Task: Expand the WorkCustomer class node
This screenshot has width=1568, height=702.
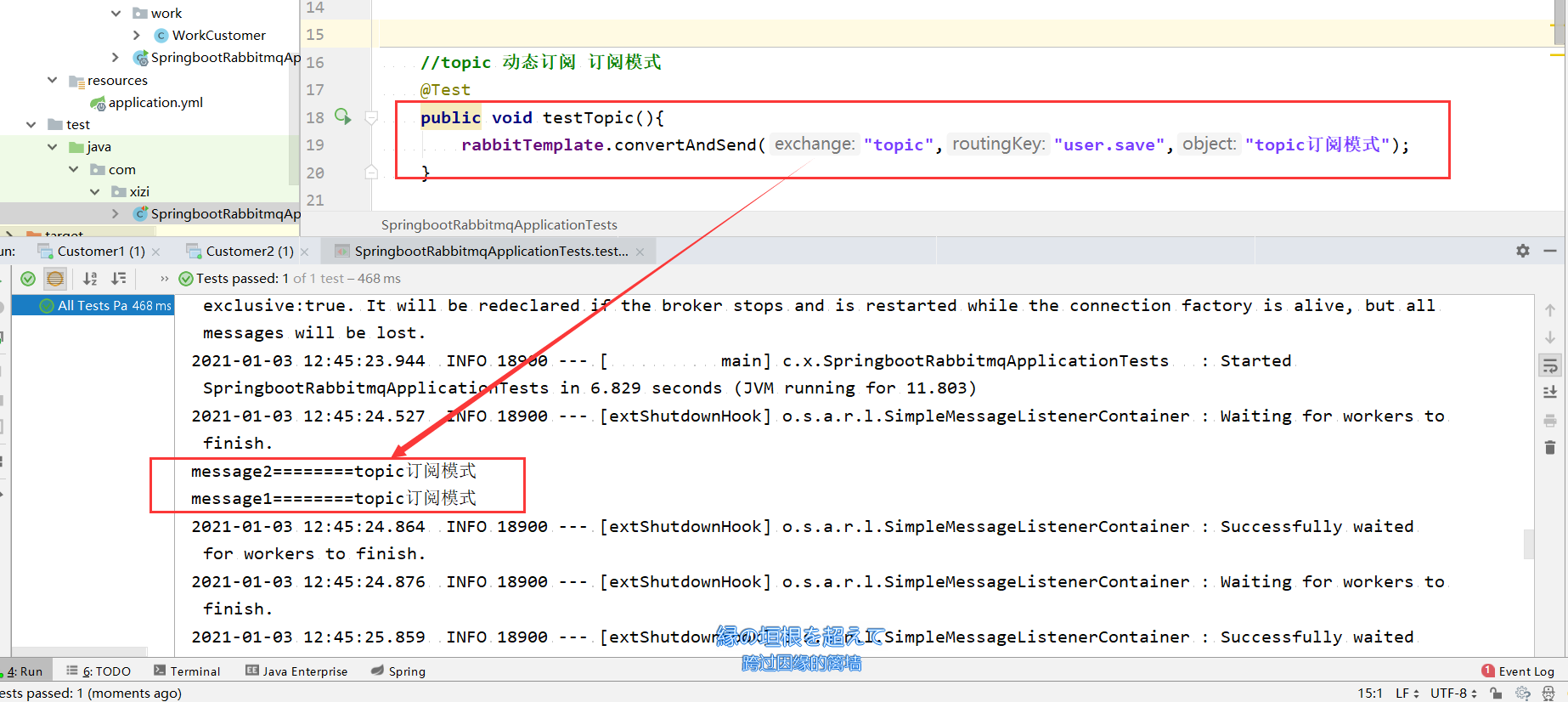Action: click(137, 35)
